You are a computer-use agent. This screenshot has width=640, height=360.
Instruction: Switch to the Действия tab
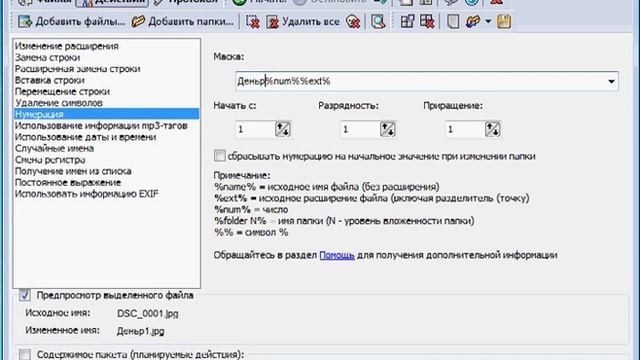click(x=112, y=2)
